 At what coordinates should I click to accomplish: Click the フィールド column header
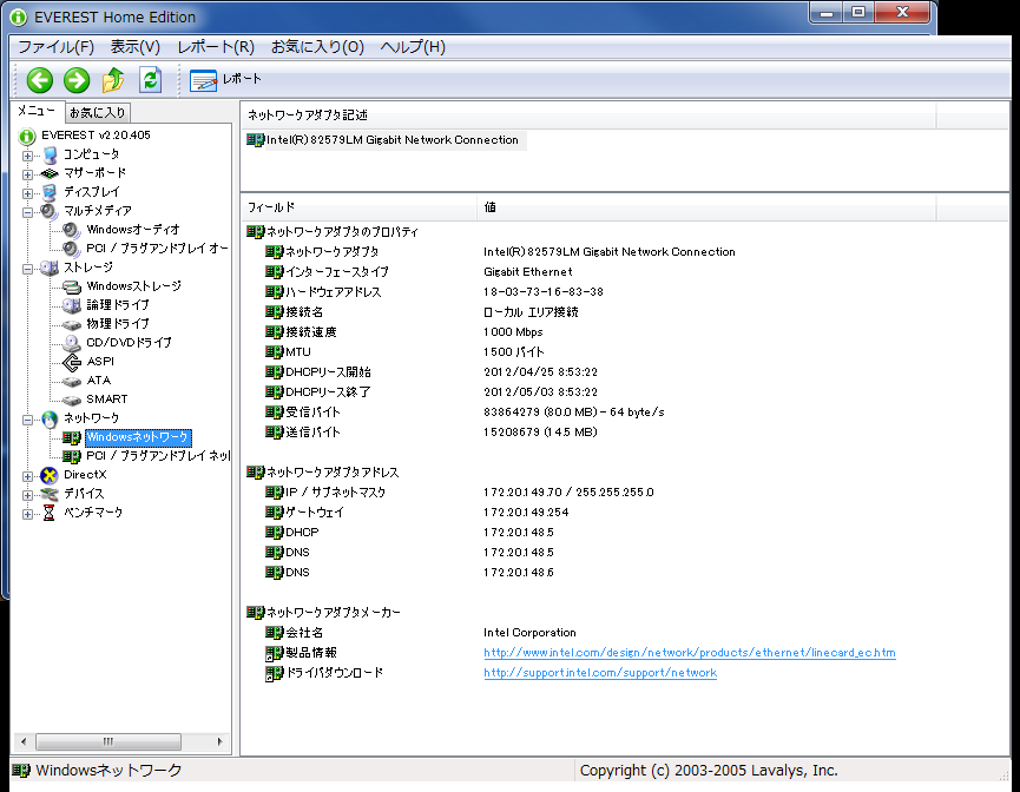[x=359, y=207]
